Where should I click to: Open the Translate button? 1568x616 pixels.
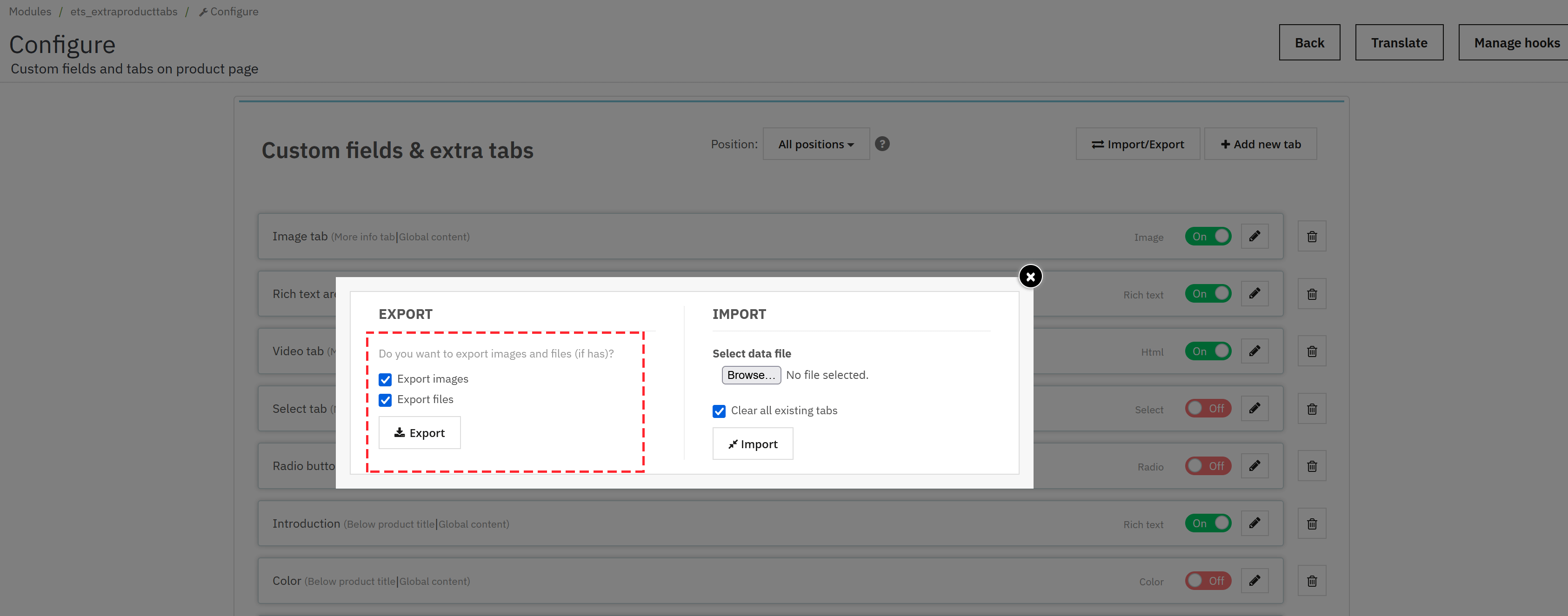(1399, 43)
